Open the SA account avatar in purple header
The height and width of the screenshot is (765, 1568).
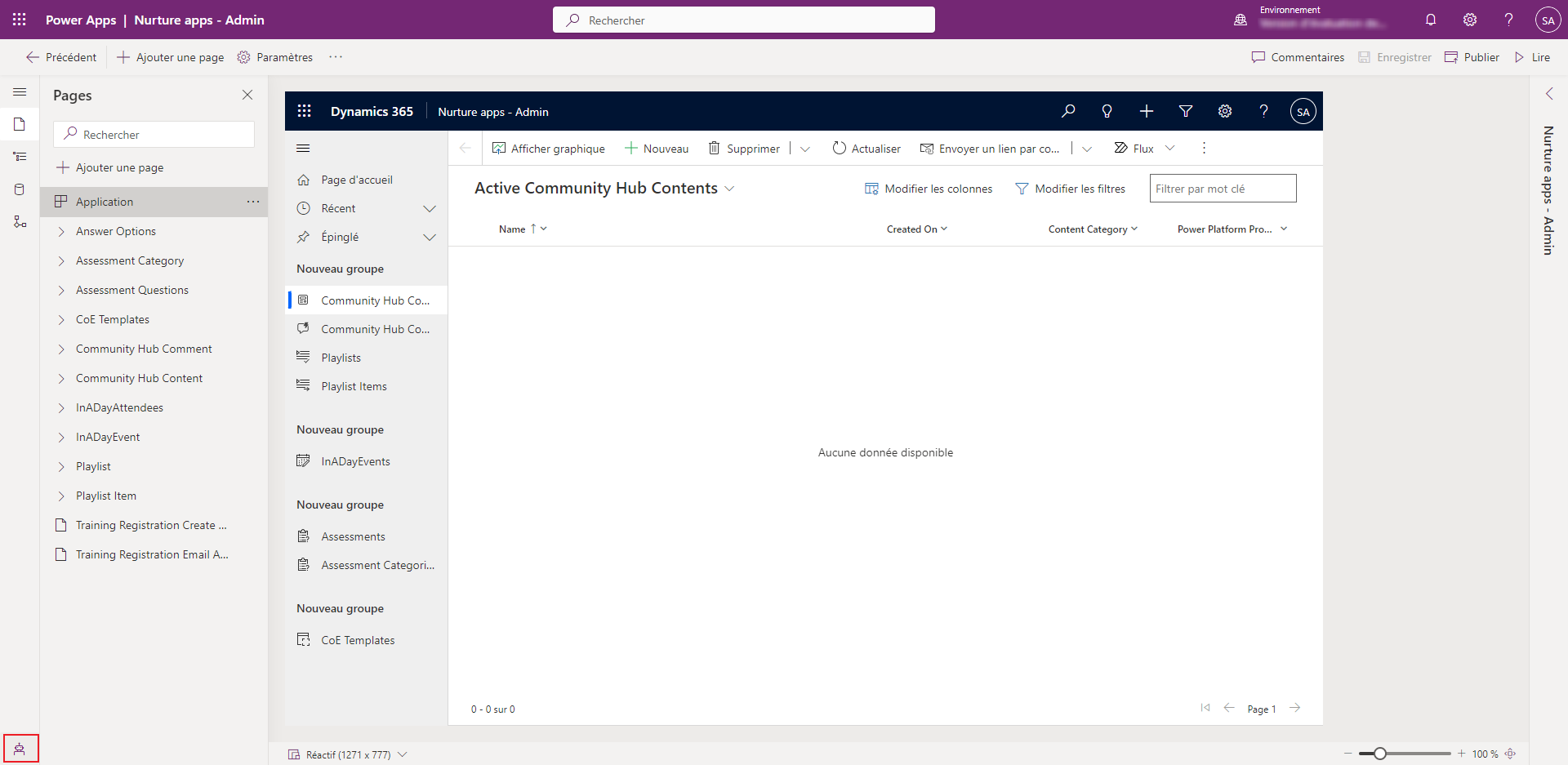(1548, 20)
